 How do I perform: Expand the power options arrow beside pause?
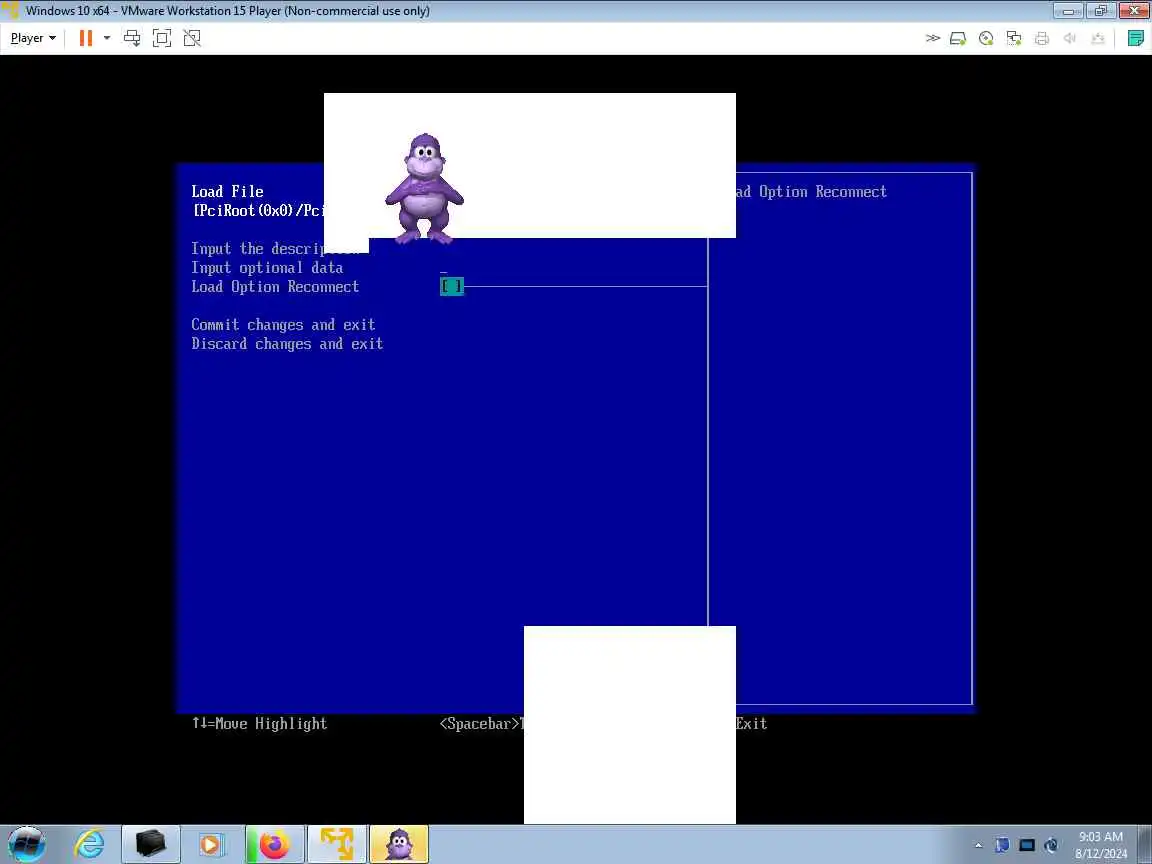coord(107,38)
